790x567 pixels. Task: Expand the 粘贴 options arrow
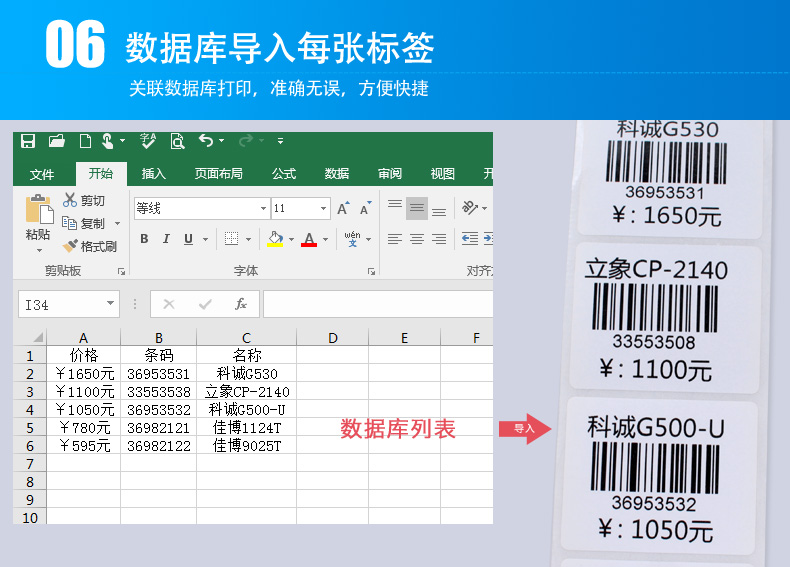coord(39,250)
